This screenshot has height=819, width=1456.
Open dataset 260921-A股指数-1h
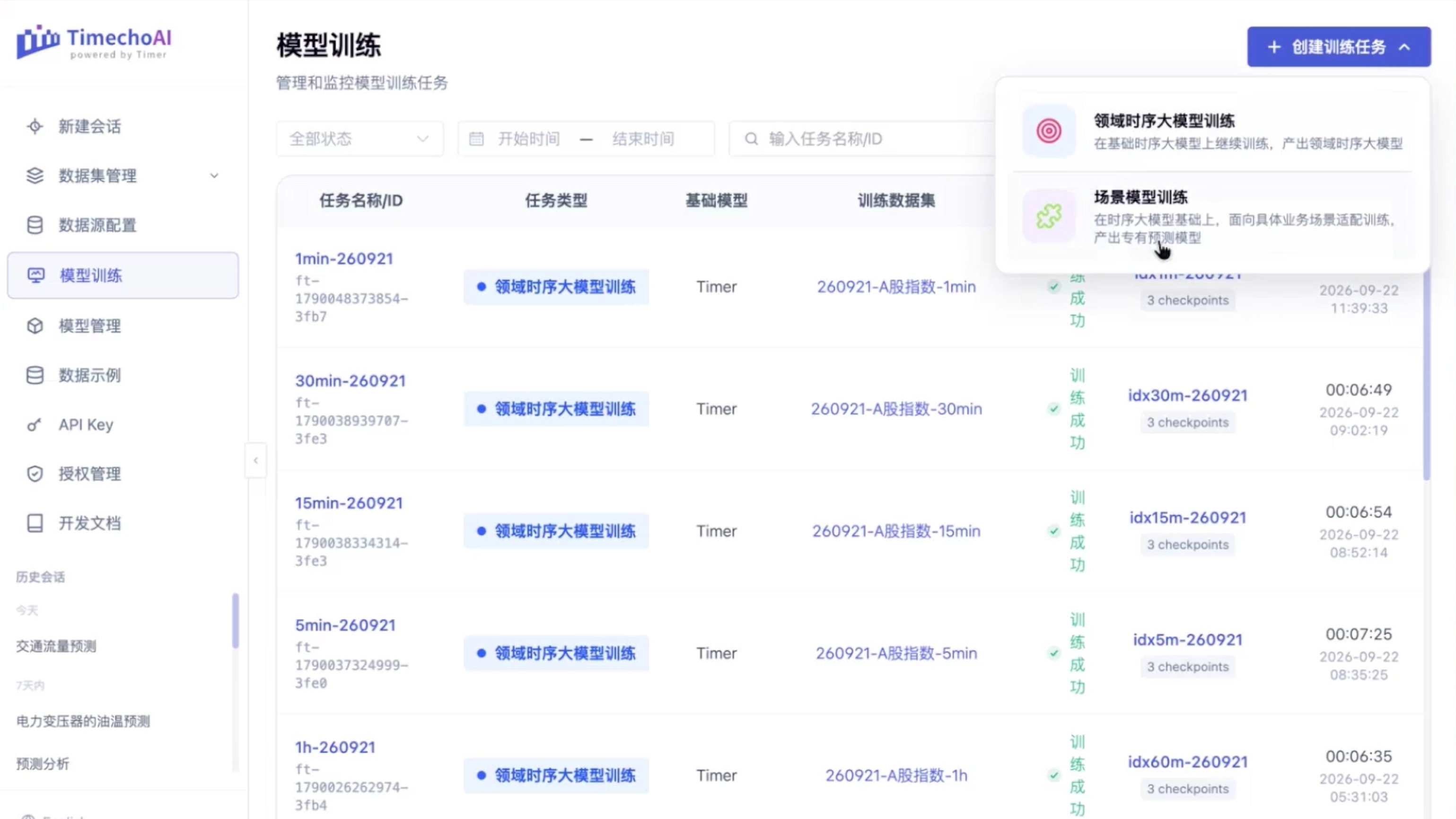point(896,775)
